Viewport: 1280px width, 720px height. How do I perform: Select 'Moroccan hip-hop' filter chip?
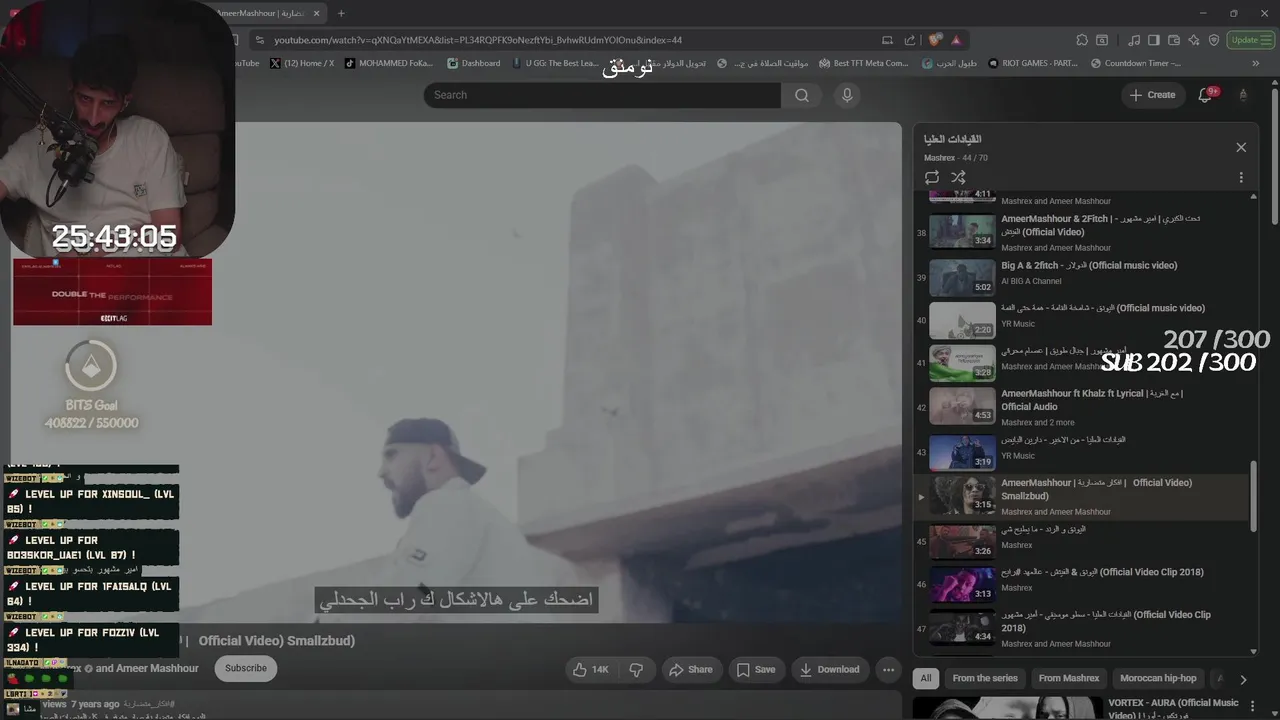[x=1158, y=678]
